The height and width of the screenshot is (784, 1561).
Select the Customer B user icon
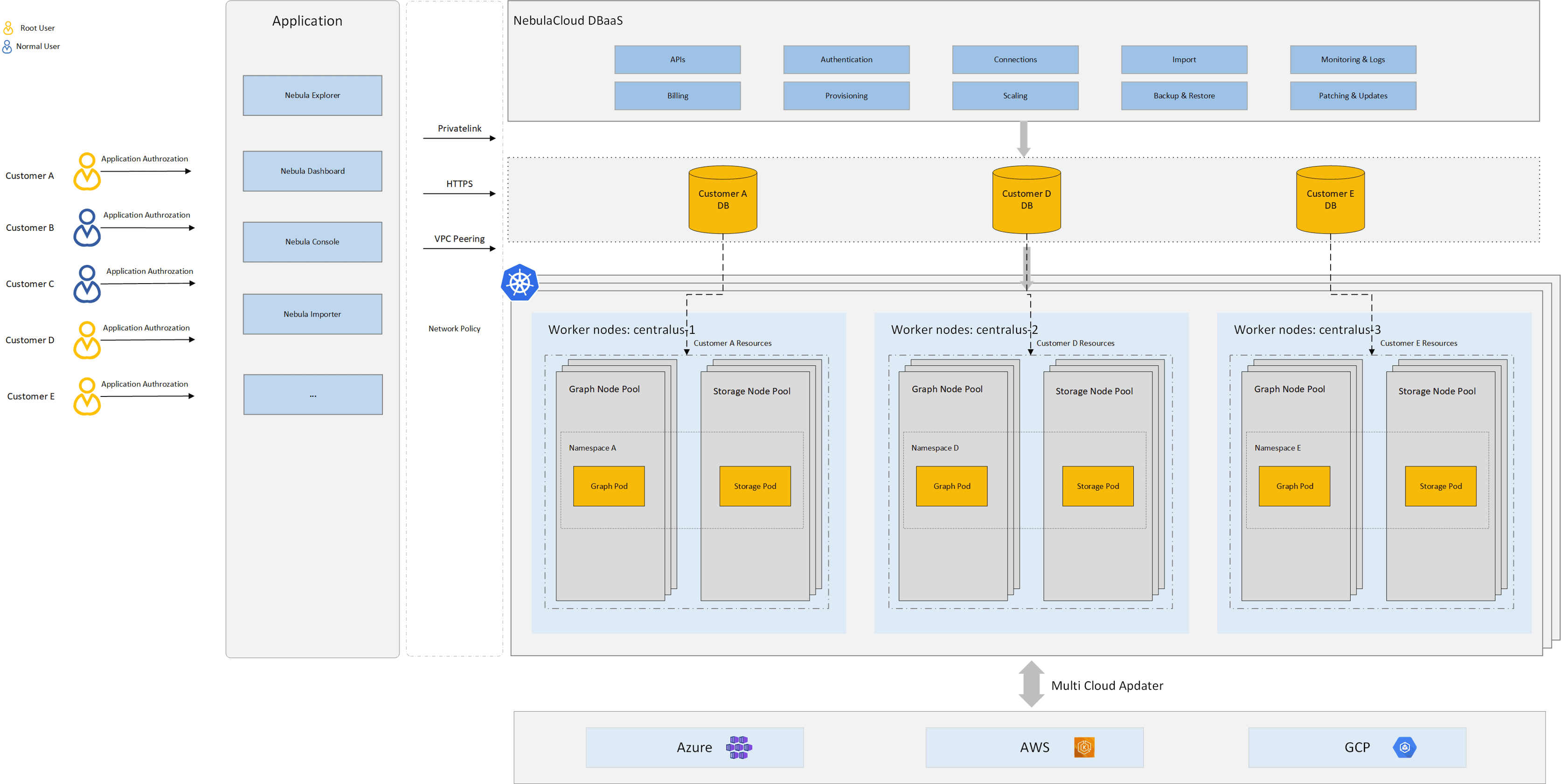pos(87,228)
